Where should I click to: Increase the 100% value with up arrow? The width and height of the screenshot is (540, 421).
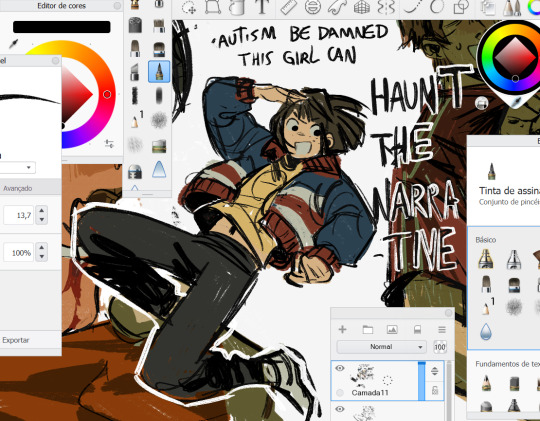42,247
